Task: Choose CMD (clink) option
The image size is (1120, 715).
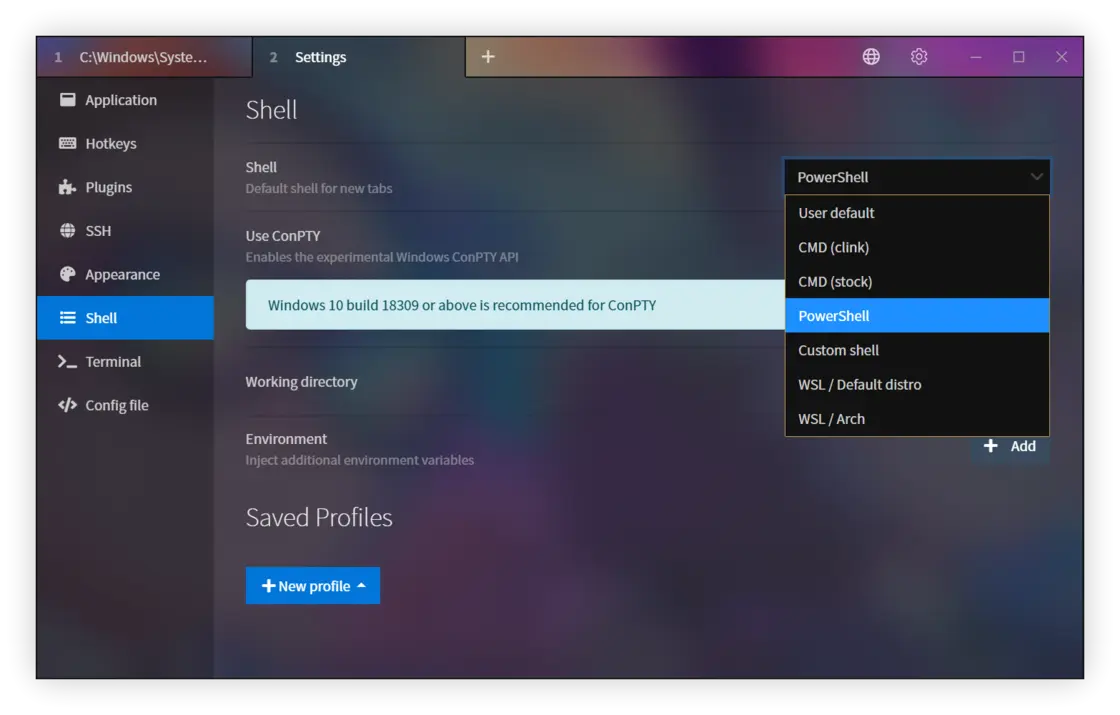Action: tap(917, 247)
